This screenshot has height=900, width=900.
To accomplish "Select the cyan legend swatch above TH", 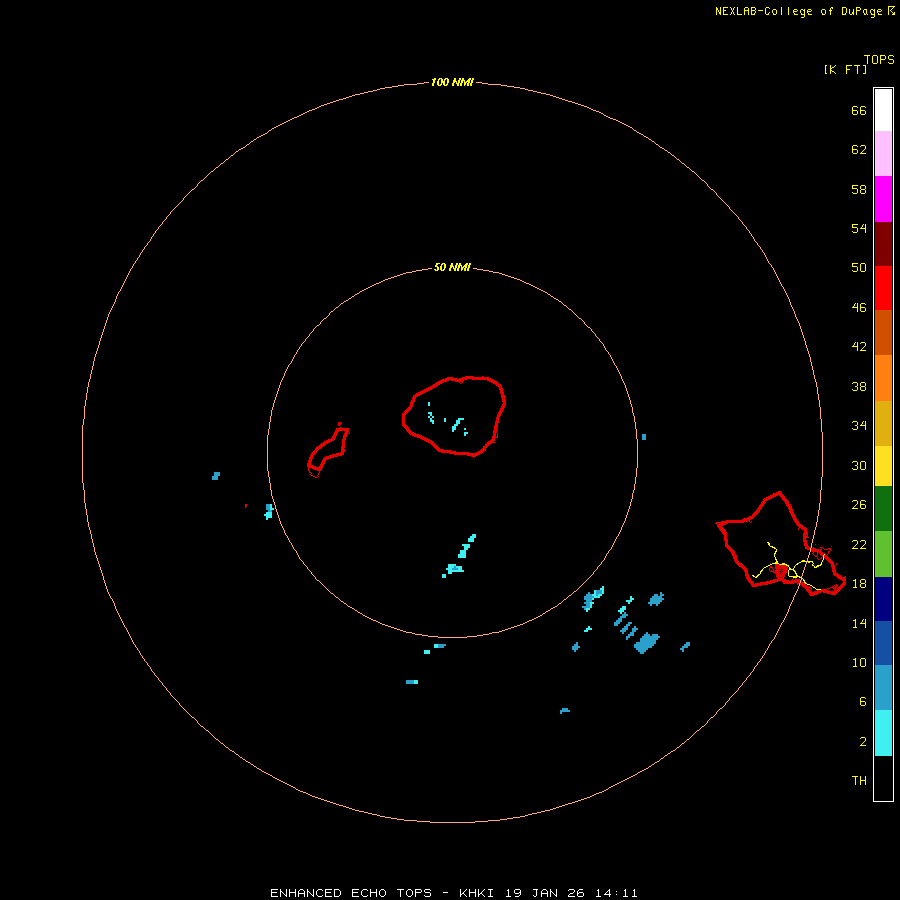I will point(883,733).
